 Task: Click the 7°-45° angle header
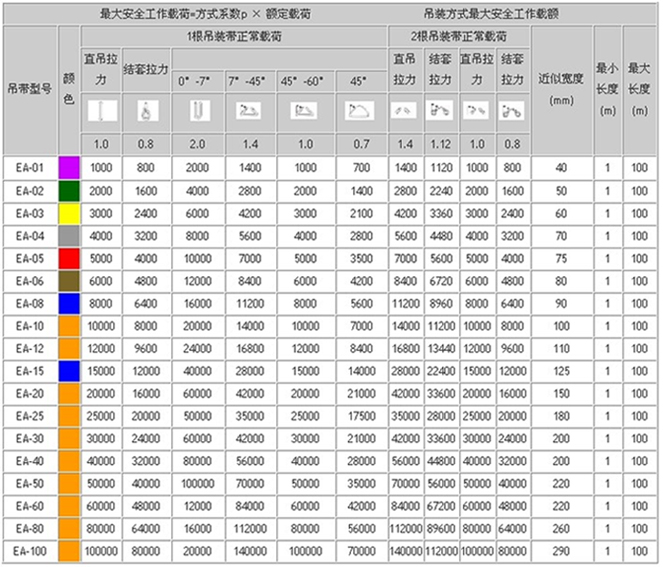247,81
